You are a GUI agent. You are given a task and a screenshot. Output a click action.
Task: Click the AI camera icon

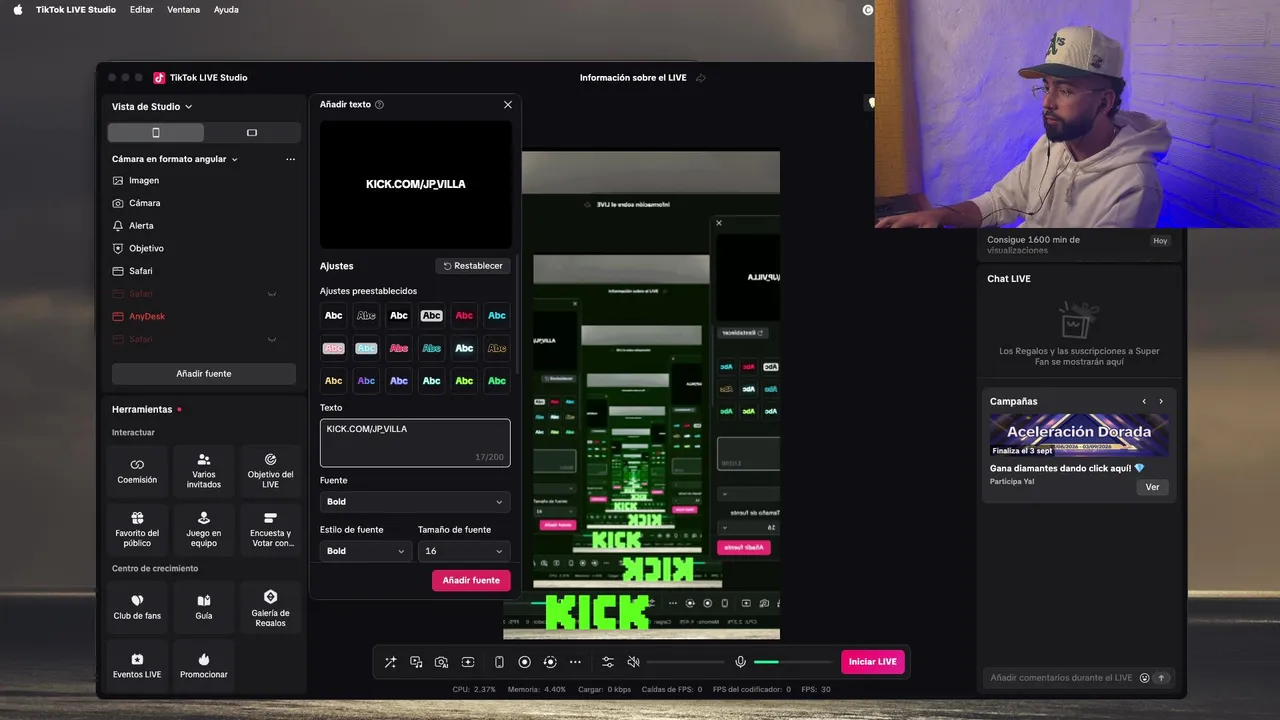click(x=441, y=662)
